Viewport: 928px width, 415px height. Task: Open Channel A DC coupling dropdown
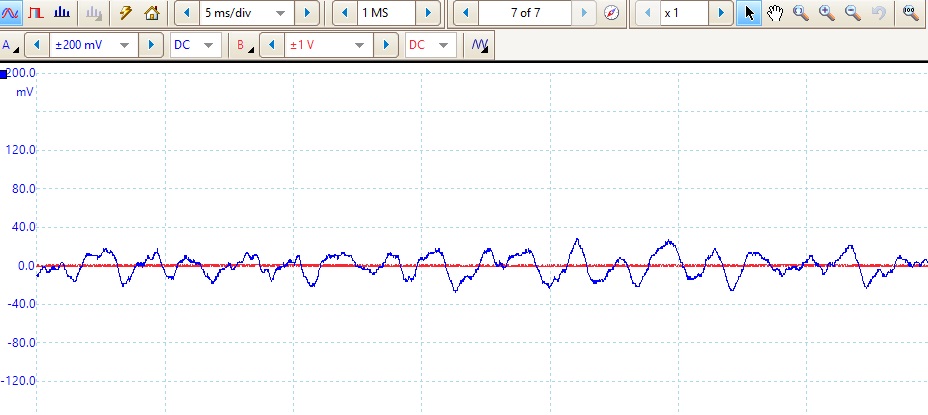(195, 45)
